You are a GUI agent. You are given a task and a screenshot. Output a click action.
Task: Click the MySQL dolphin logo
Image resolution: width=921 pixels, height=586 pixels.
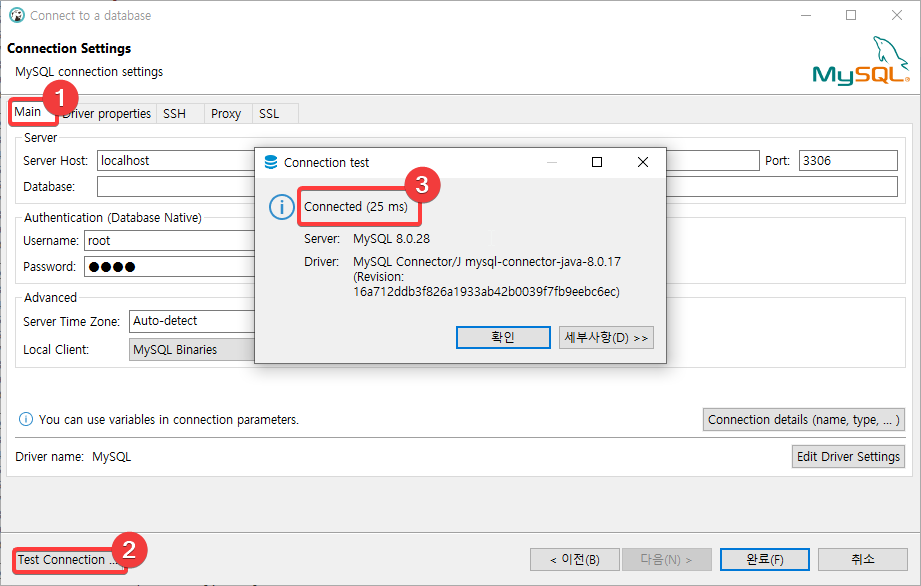point(861,60)
